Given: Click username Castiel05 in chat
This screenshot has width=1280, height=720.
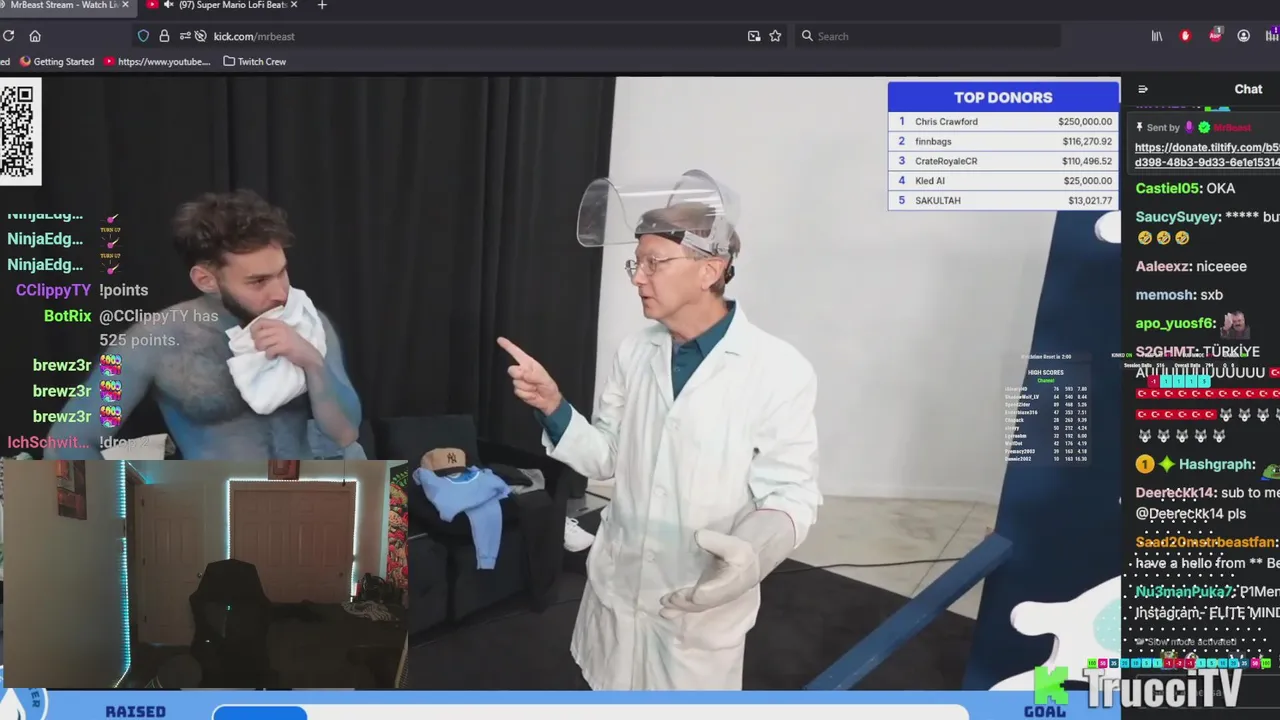Looking at the screenshot, I should click(x=1168, y=188).
